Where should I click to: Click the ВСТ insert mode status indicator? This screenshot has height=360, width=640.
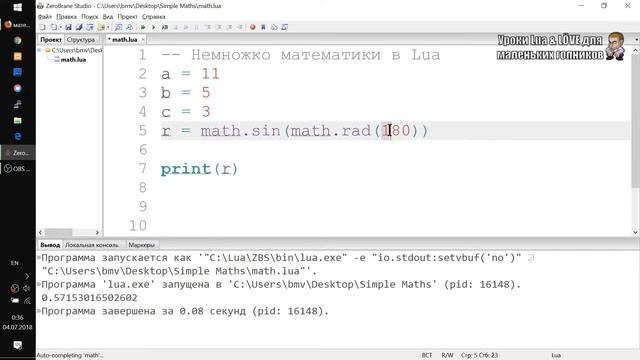click(427, 356)
